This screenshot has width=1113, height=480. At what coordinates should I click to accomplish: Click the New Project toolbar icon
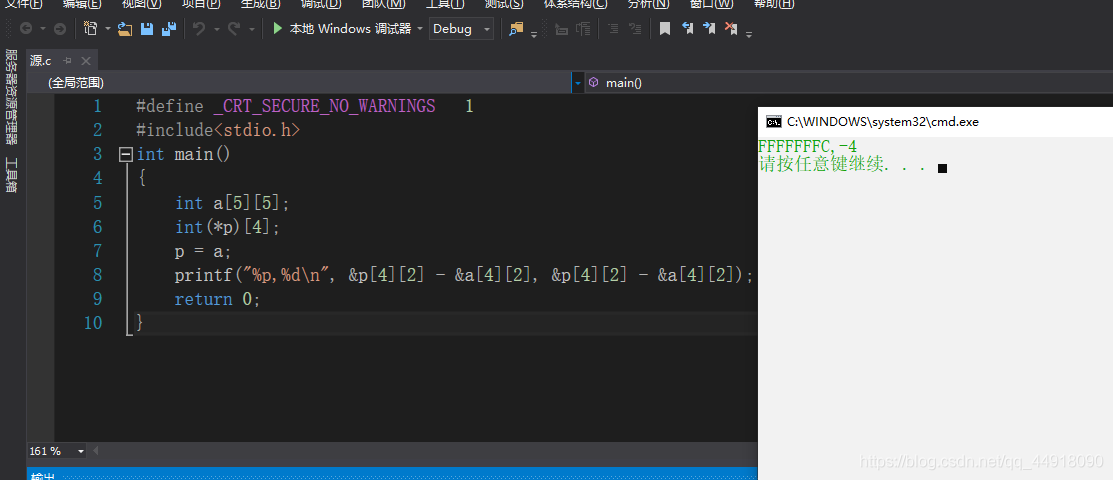click(x=90, y=29)
